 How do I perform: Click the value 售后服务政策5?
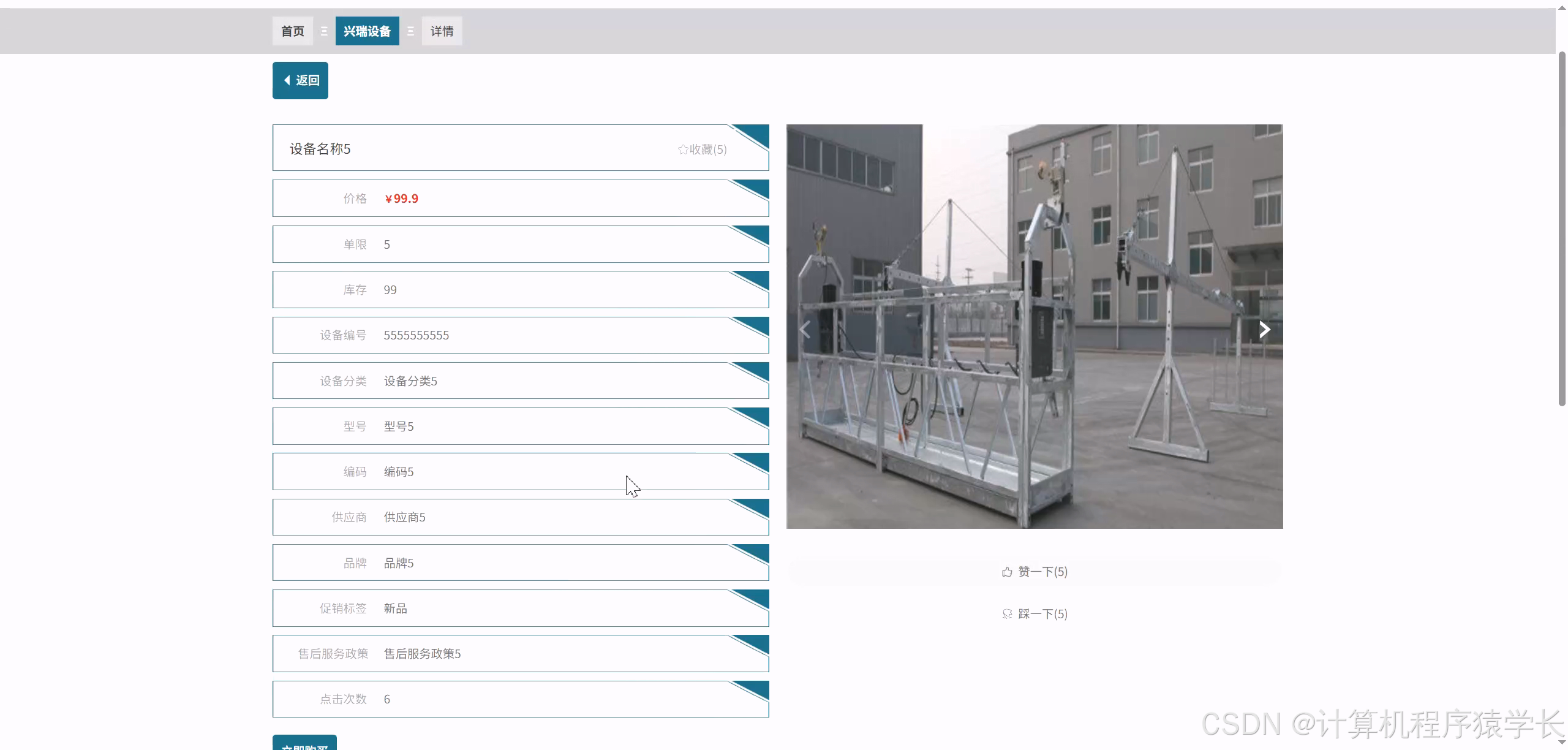tap(422, 654)
